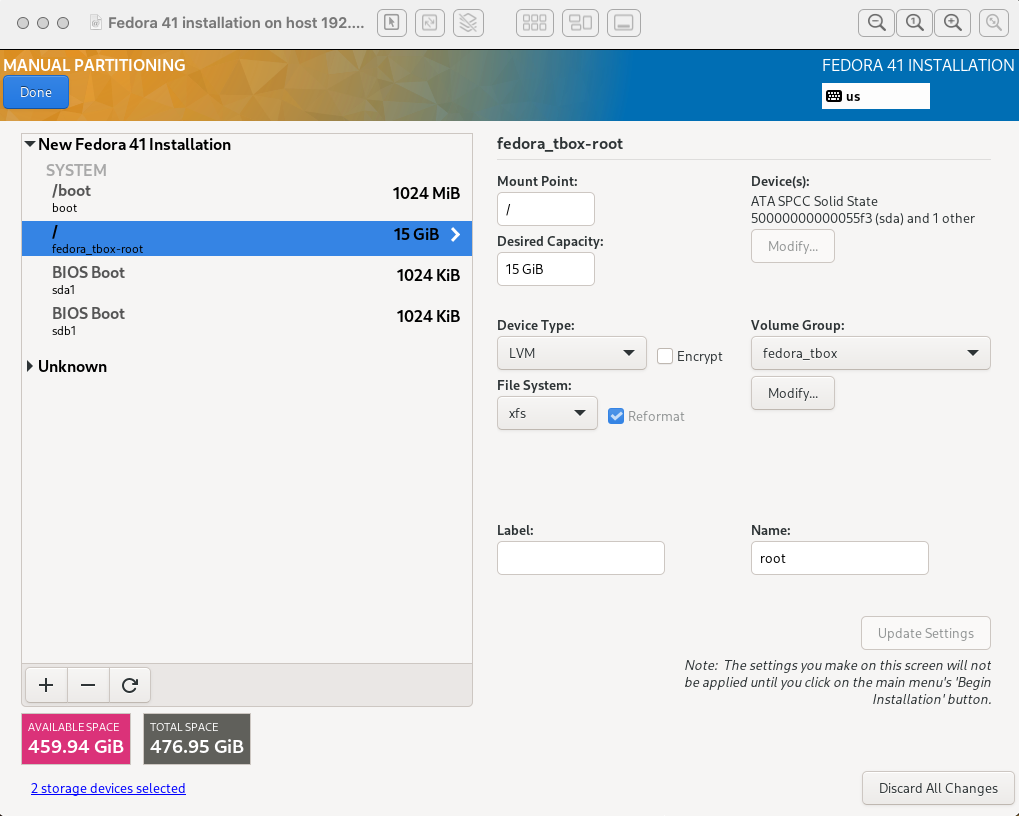Click the FEDORA 41 INSTALLATION title text
This screenshot has width=1019, height=816.
918,65
